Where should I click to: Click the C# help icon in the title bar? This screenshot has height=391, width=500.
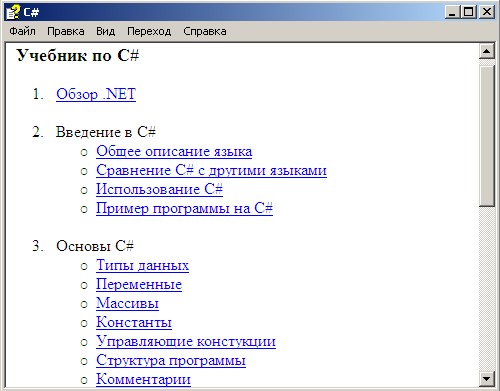tap(13, 12)
